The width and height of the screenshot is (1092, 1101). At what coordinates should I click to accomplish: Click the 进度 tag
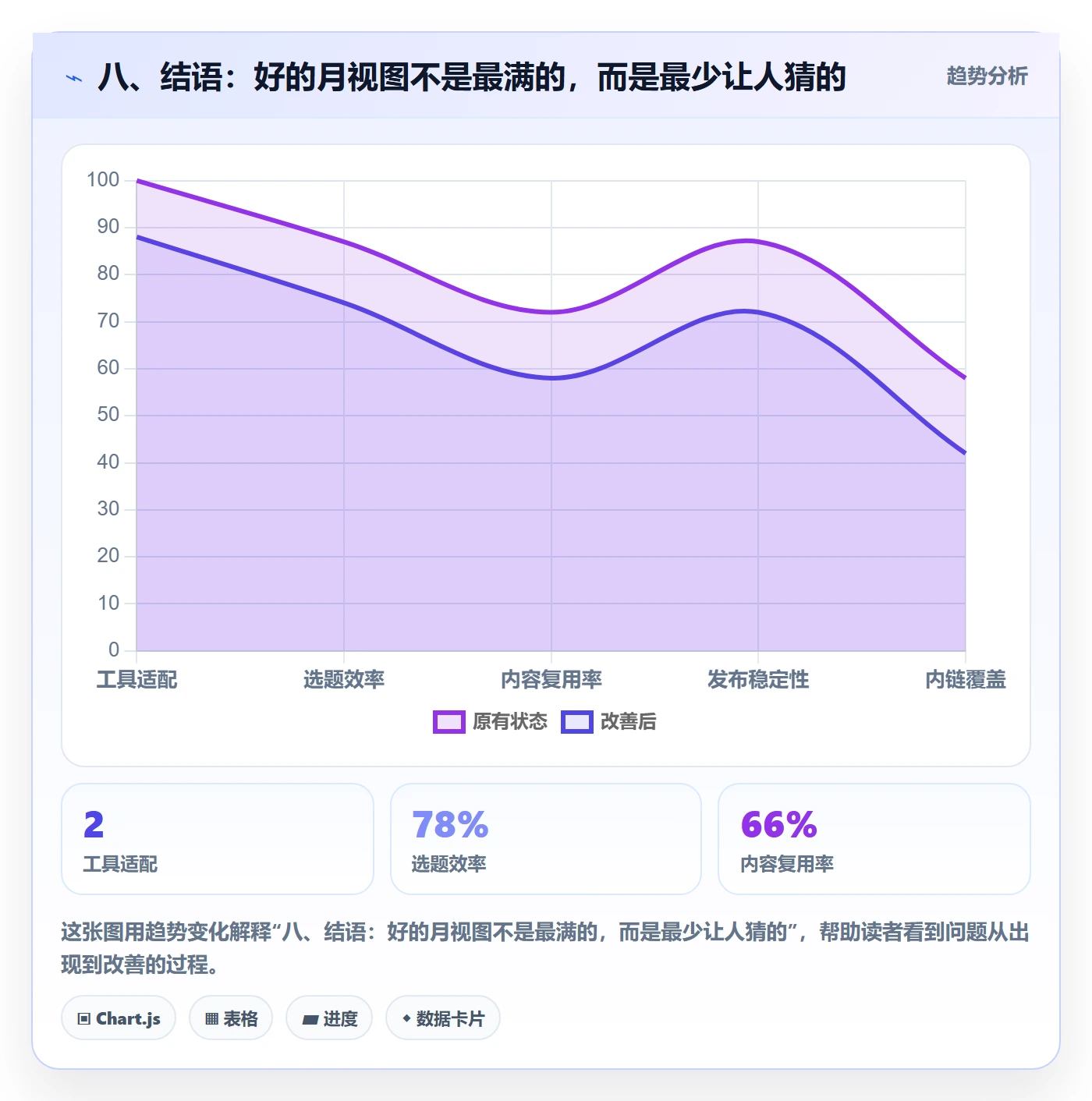coord(329,1018)
